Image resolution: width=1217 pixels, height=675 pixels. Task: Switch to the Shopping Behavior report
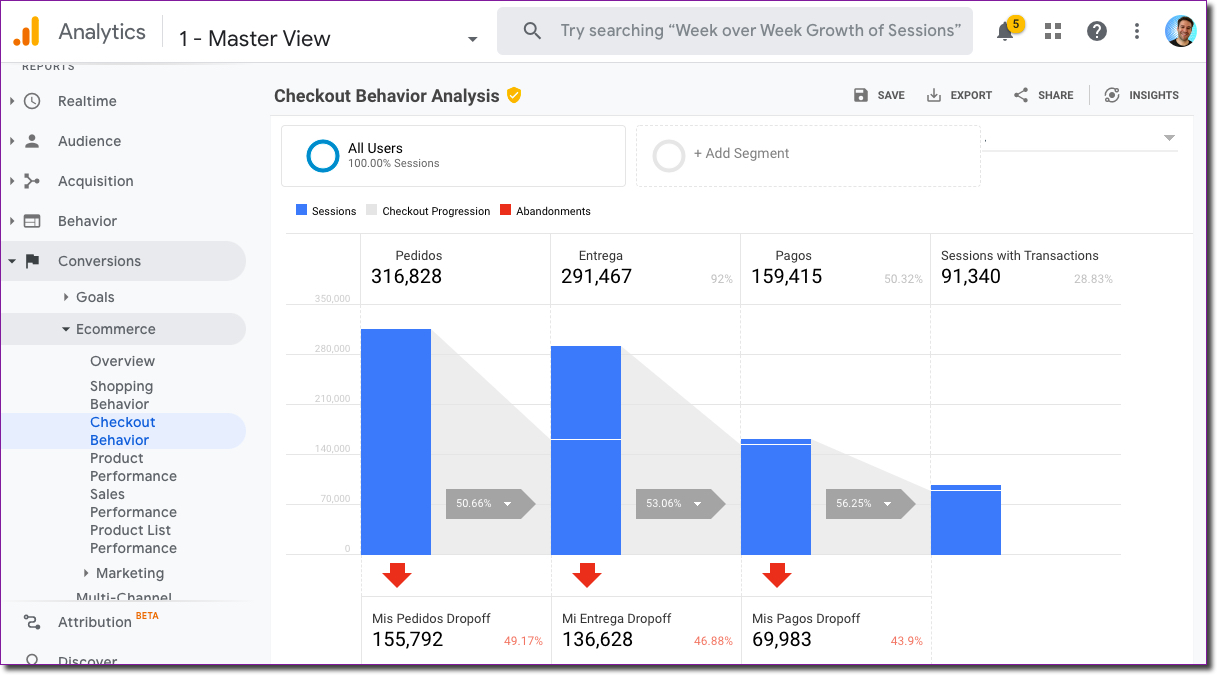point(121,394)
